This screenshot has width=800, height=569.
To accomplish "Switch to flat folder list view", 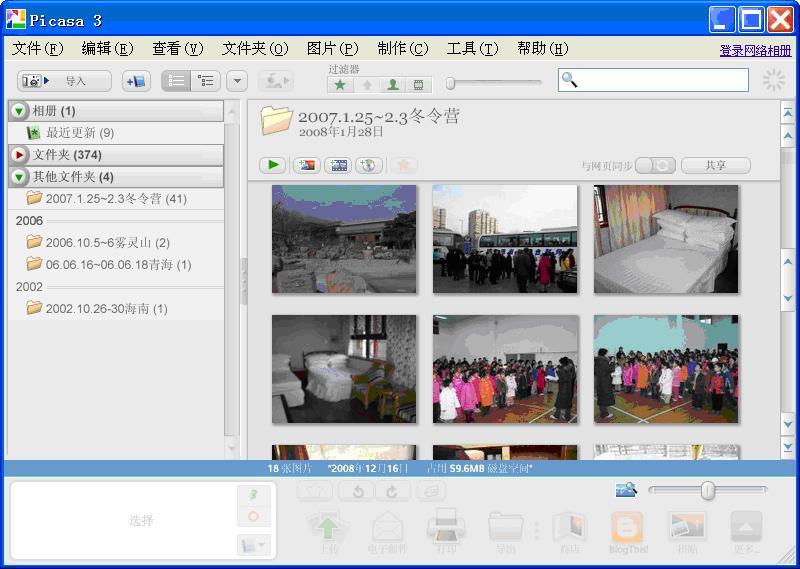I will tap(176, 81).
